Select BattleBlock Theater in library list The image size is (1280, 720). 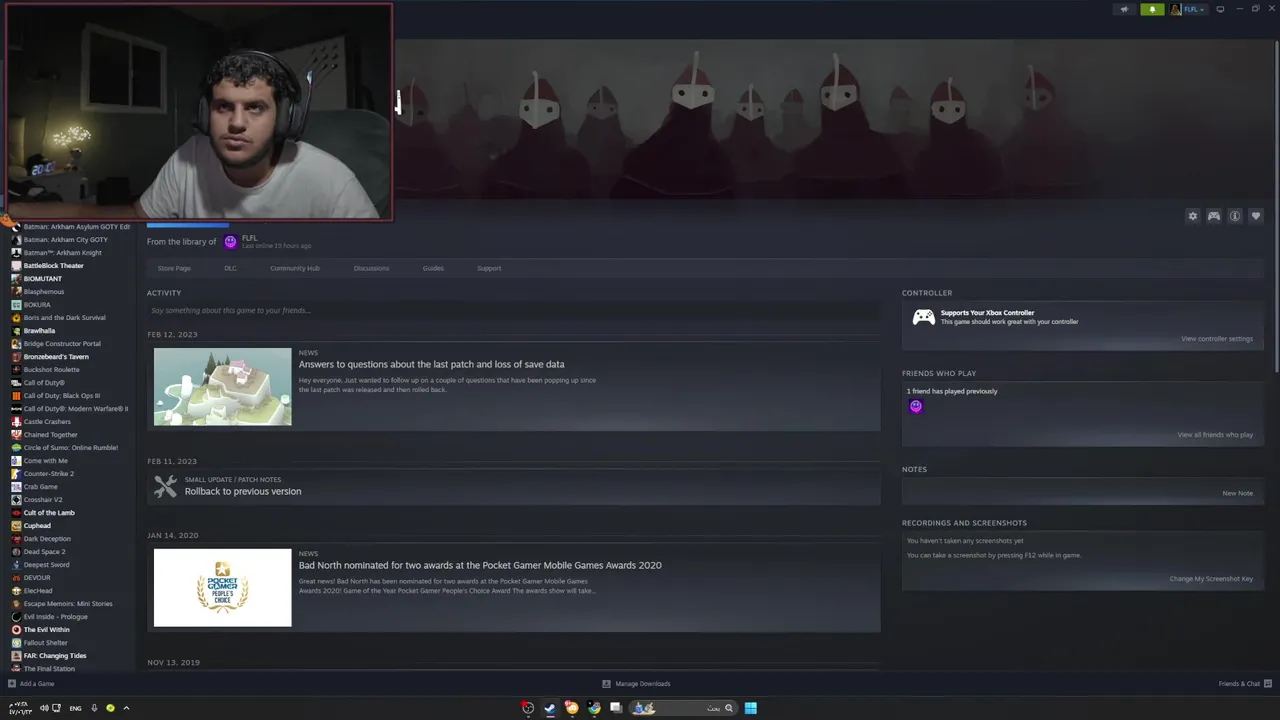click(x=54, y=266)
